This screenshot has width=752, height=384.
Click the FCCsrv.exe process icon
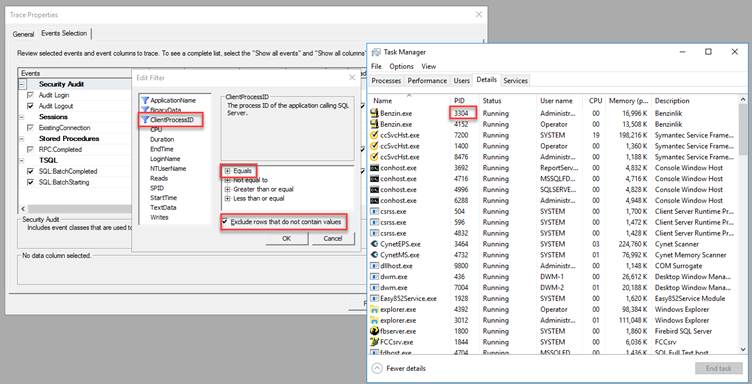coord(375,342)
